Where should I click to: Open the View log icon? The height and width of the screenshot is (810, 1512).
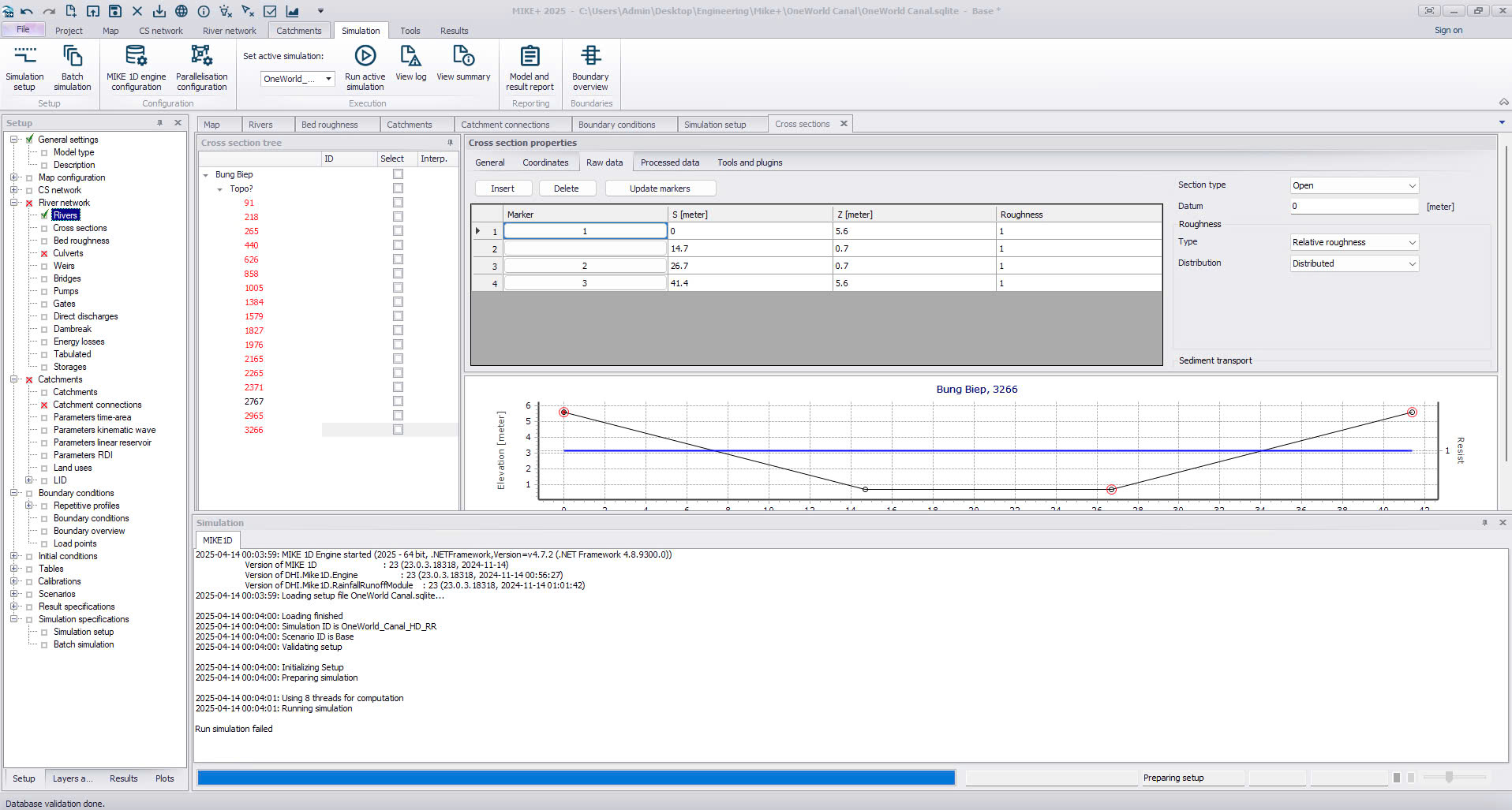[410, 57]
